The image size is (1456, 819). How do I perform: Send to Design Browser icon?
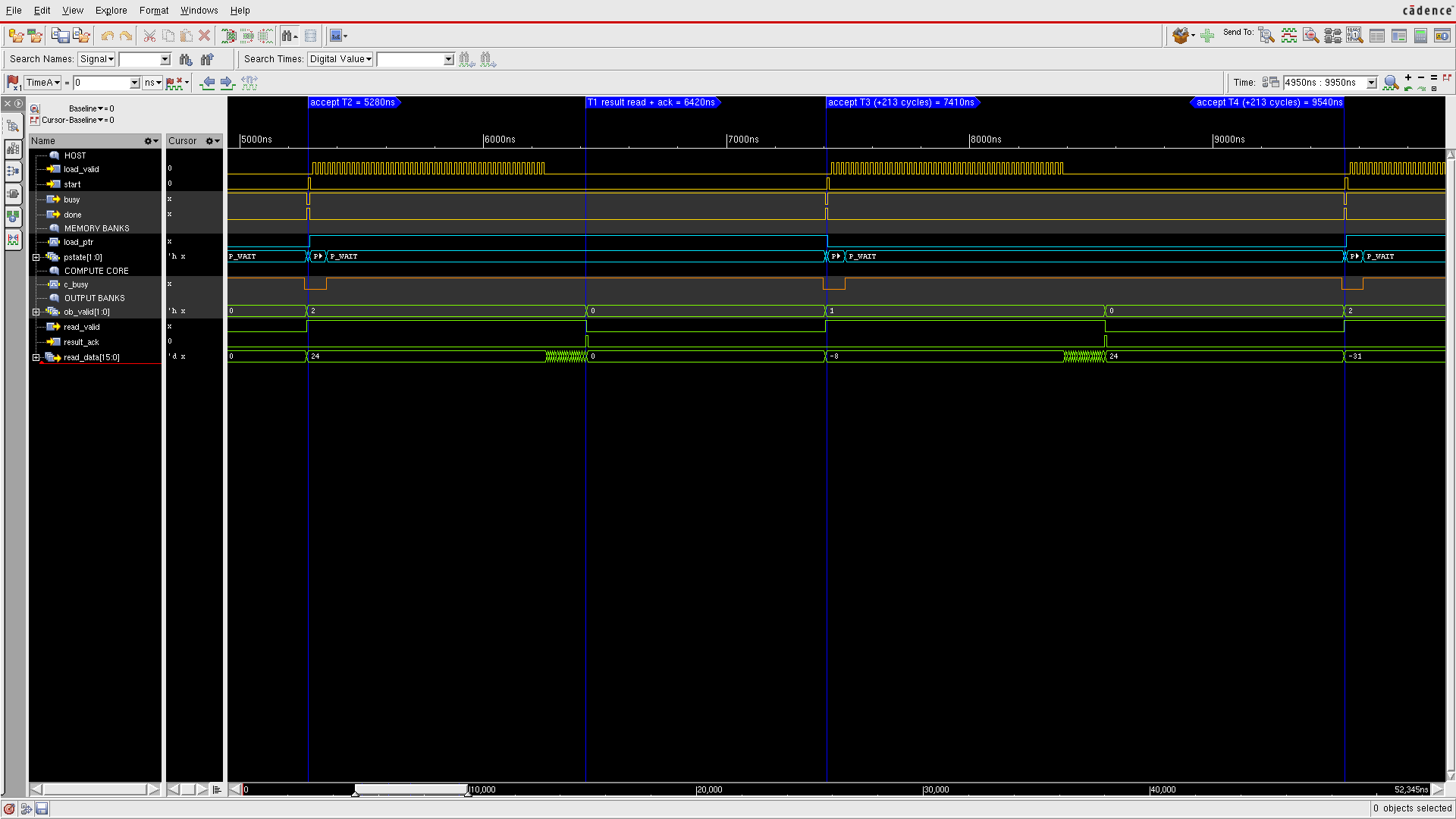pos(1266,36)
